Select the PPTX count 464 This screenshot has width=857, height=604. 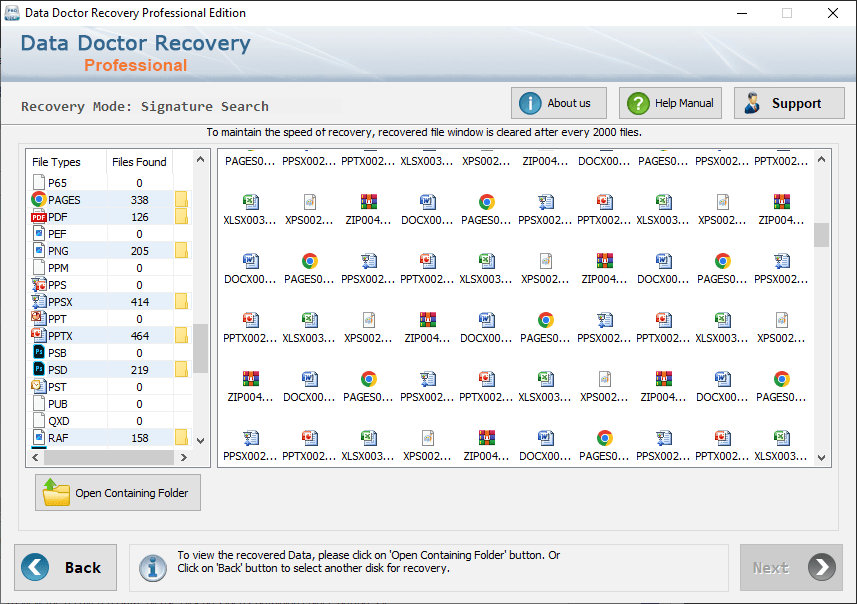click(x=139, y=336)
